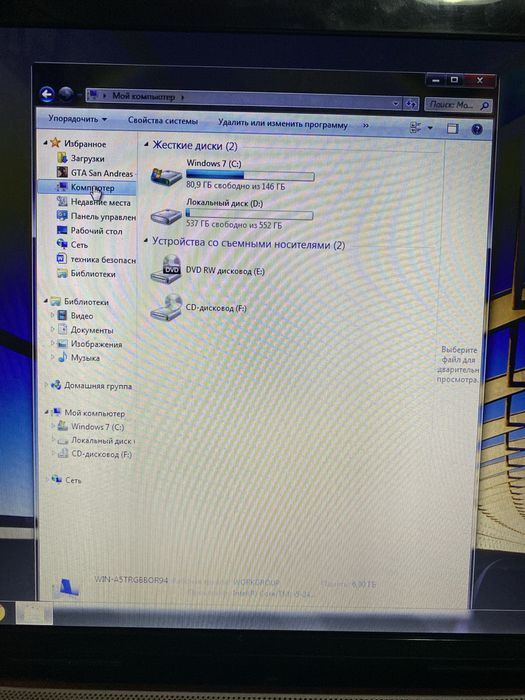Click Удалить или изменить программу
525x700 pixels.
(283, 124)
